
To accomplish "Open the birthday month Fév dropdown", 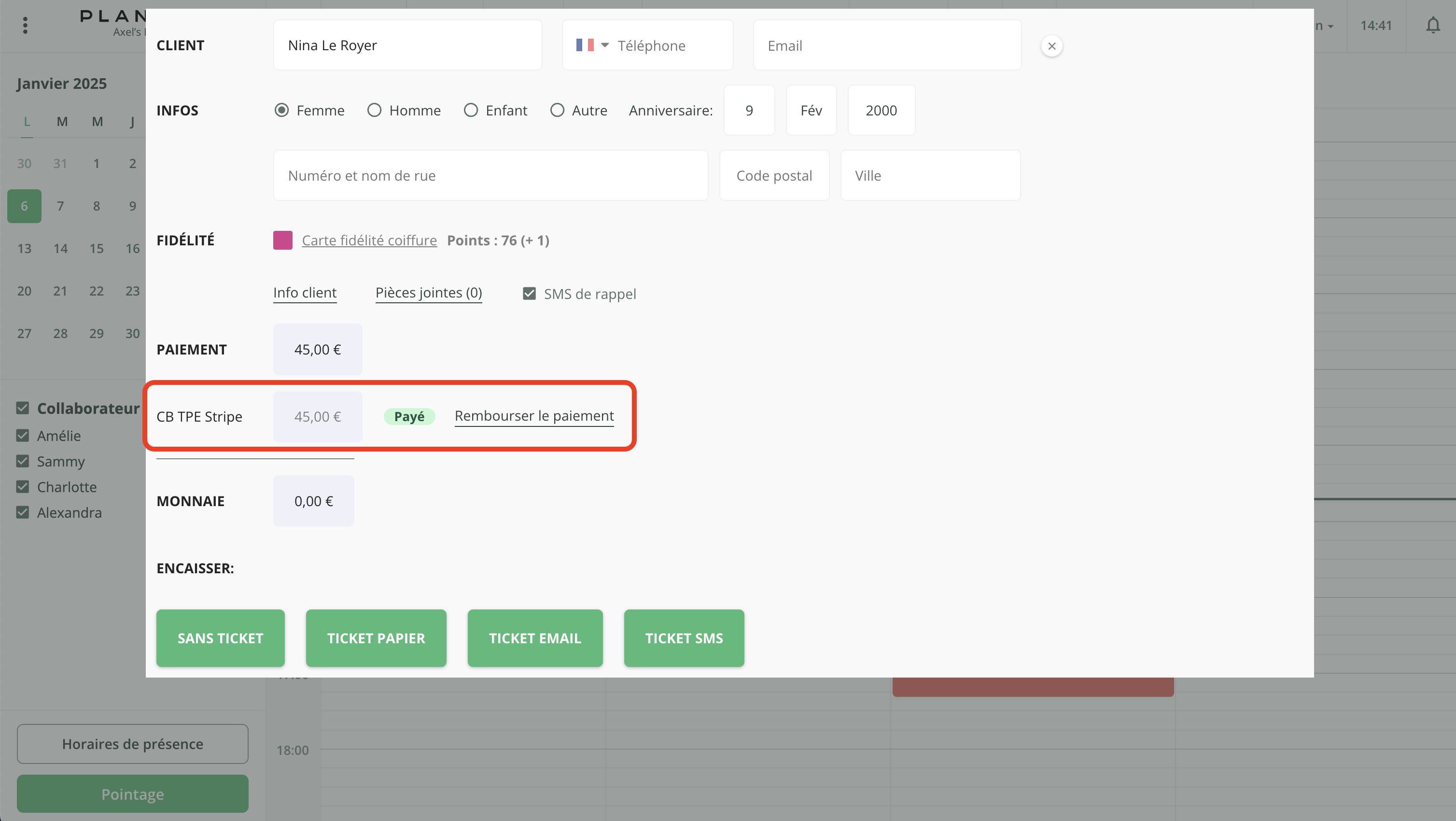I will tap(811, 110).
